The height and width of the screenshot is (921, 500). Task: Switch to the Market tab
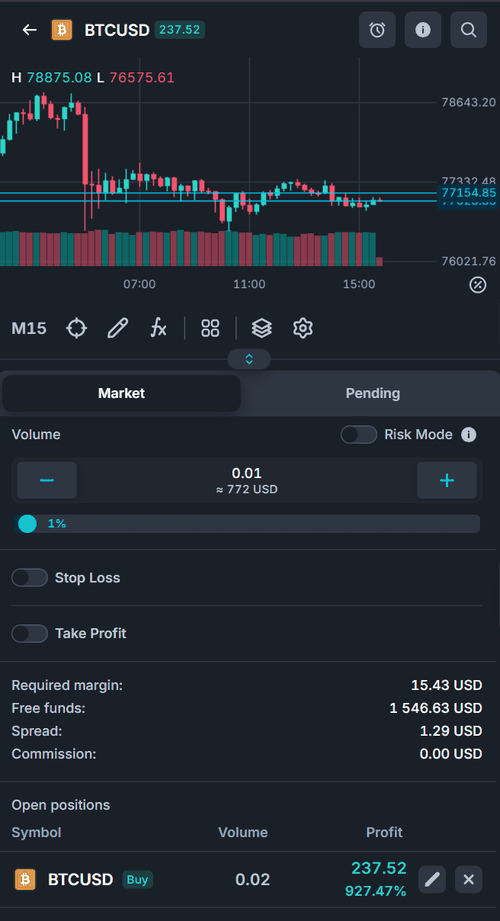tap(122, 393)
